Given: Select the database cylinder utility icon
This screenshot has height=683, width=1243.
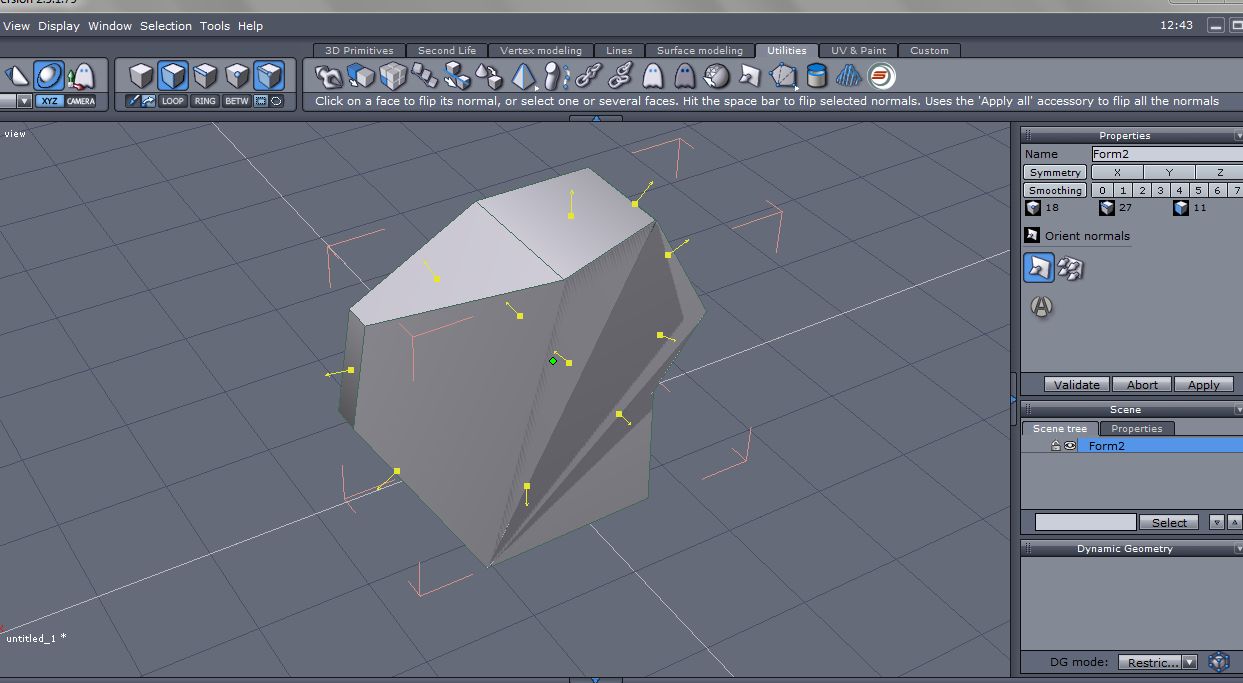Looking at the screenshot, I should [x=817, y=76].
